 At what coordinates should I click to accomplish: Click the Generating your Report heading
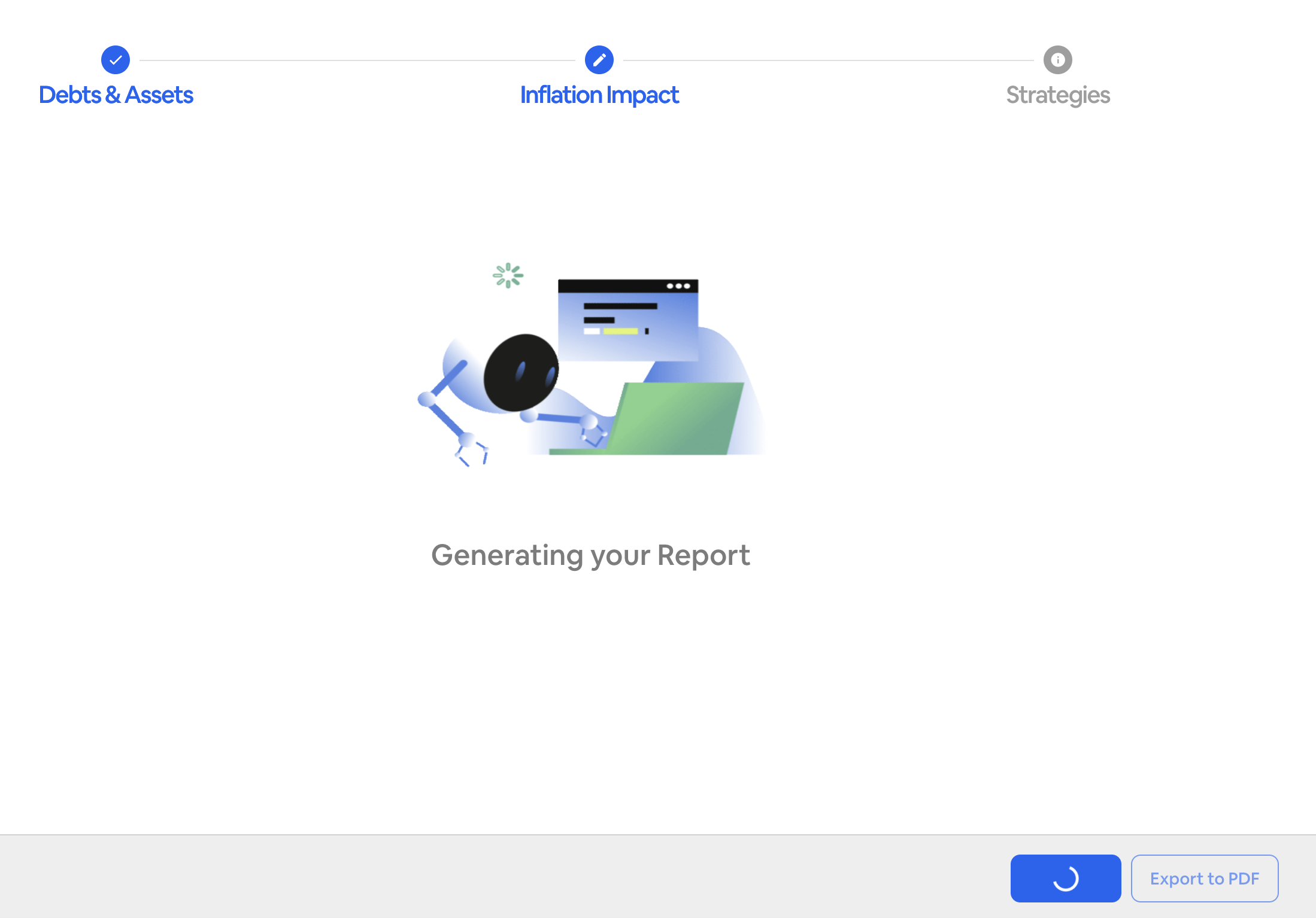[590, 555]
